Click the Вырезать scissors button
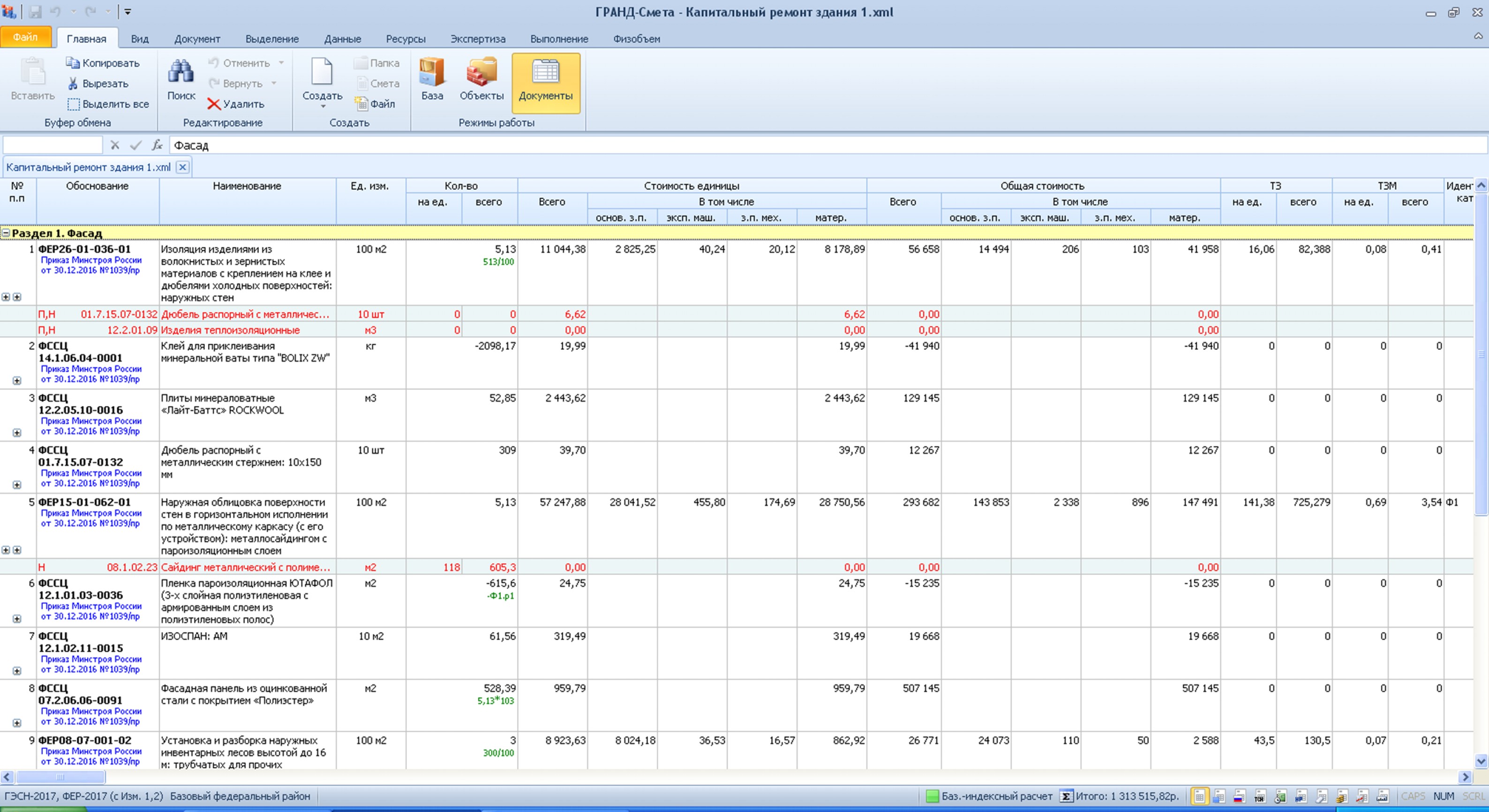1489x812 pixels. pos(98,84)
